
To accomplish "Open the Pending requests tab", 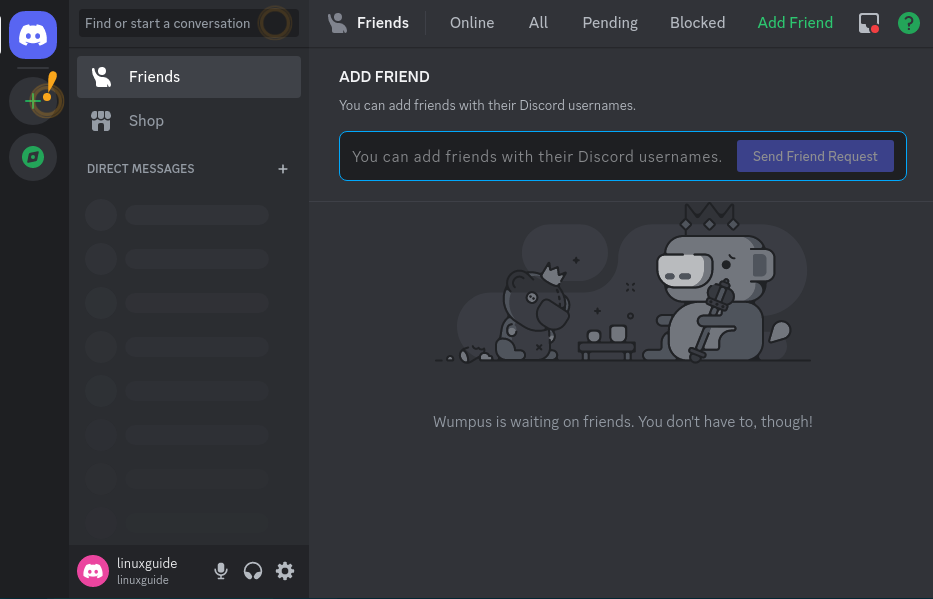I will (x=610, y=23).
